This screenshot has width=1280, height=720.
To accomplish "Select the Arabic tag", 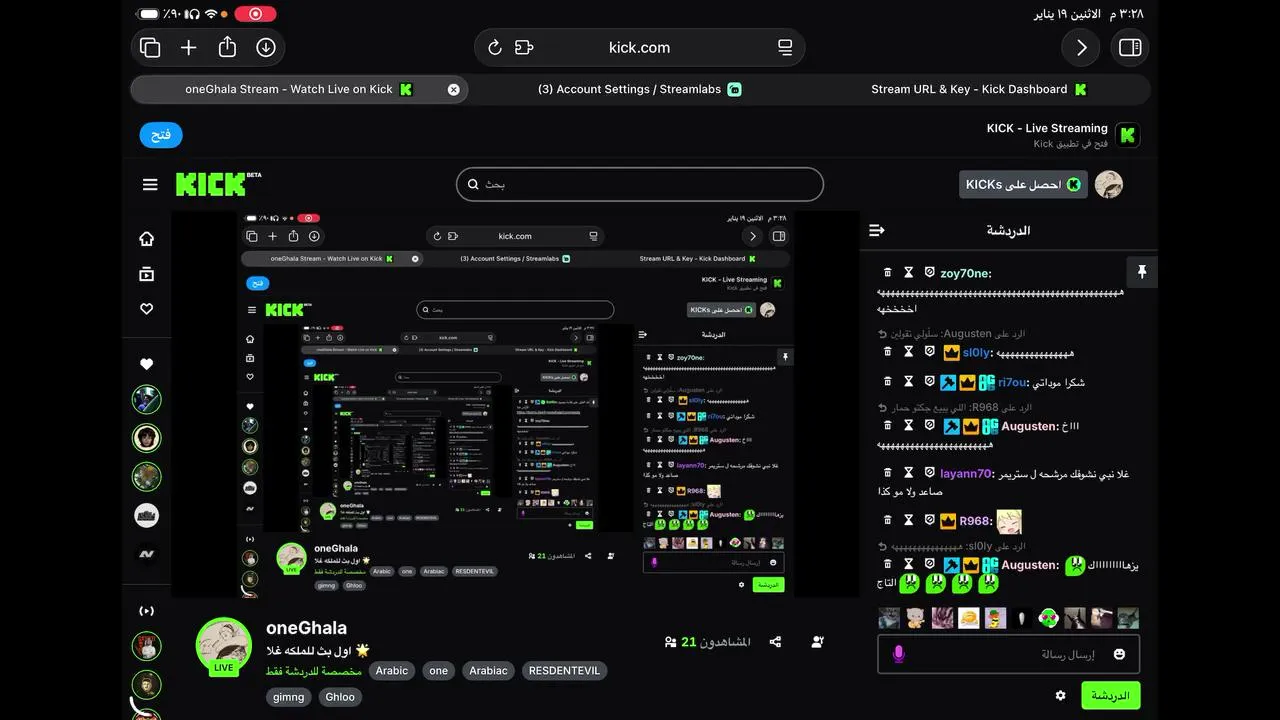I will pos(392,671).
